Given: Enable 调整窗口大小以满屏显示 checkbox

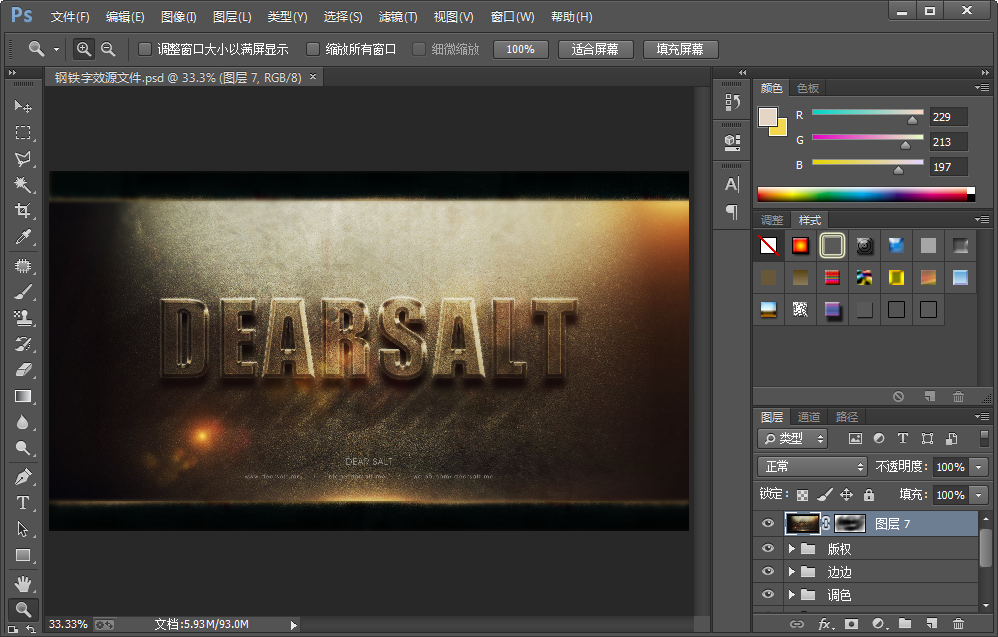Looking at the screenshot, I should (145, 49).
